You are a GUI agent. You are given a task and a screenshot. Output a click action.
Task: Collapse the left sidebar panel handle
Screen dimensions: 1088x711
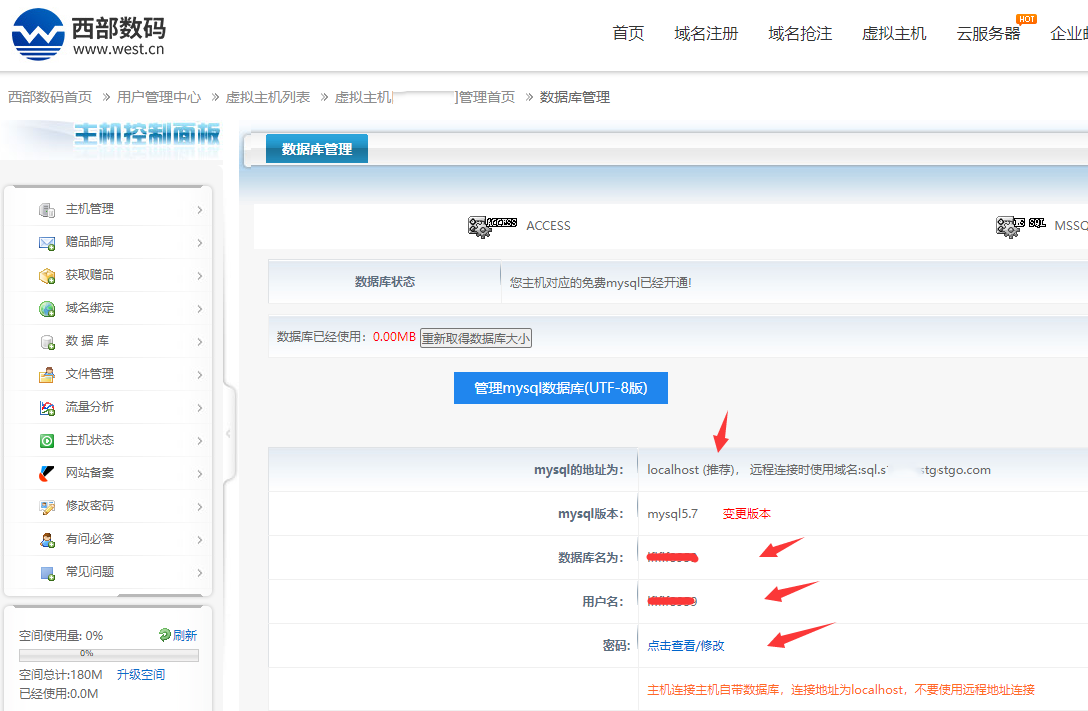tap(228, 433)
